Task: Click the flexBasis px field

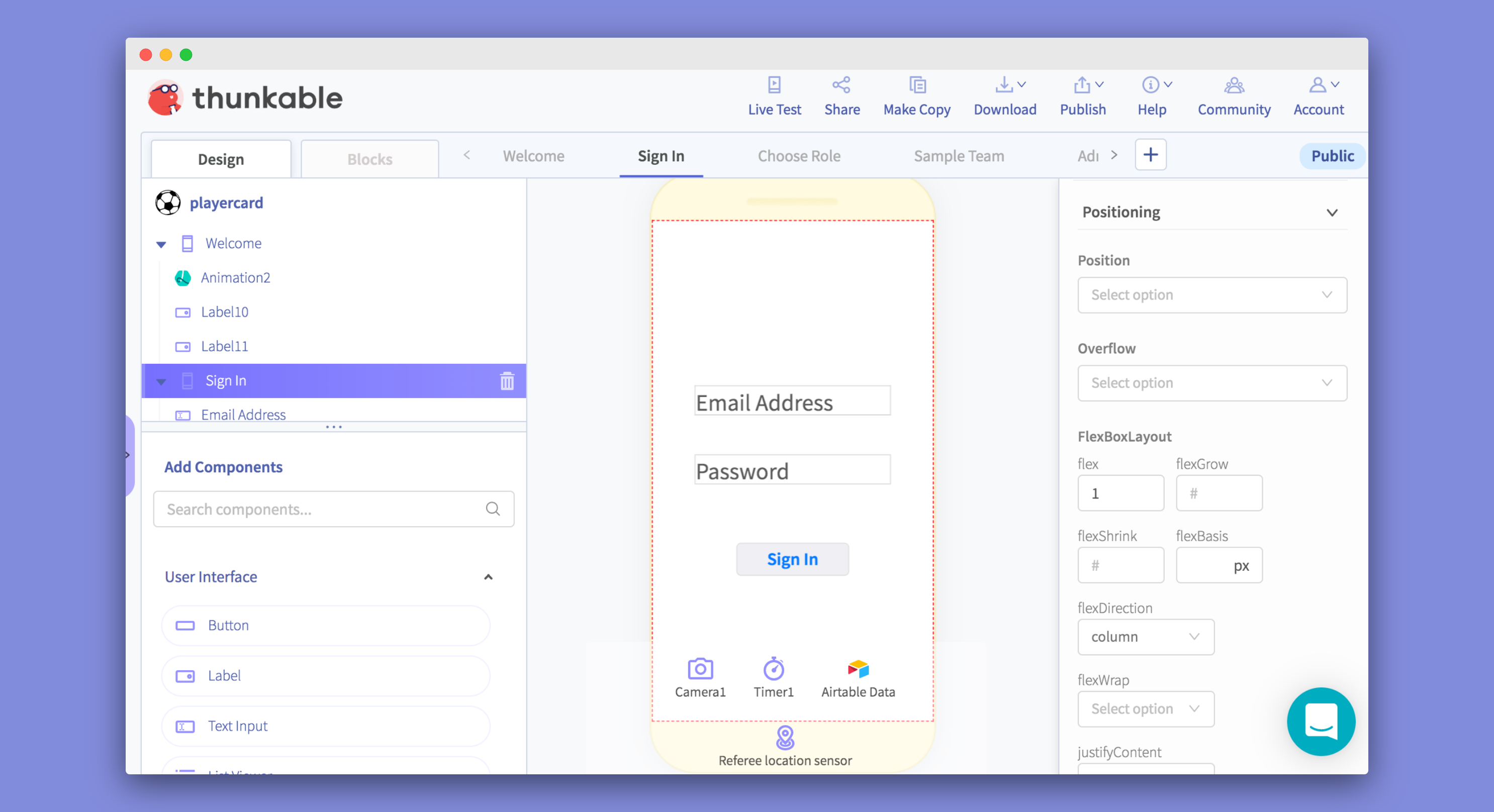Action: click(x=1219, y=565)
